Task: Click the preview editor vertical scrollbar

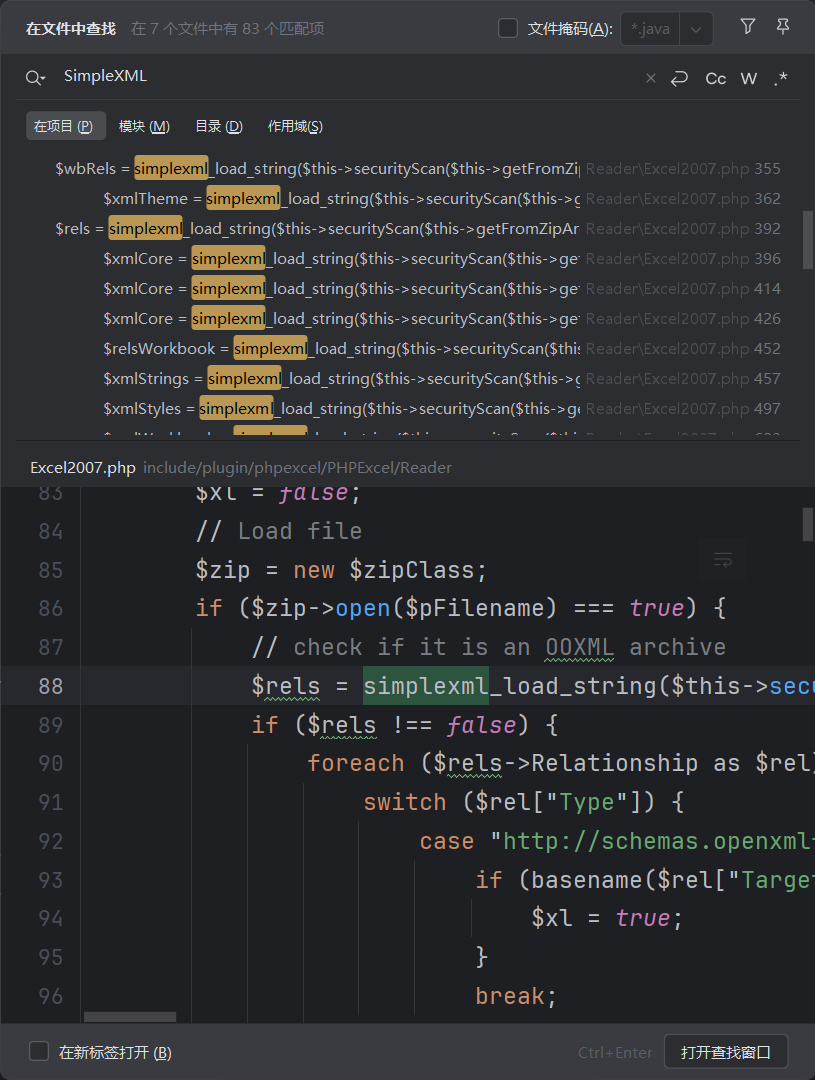Action: (807, 525)
